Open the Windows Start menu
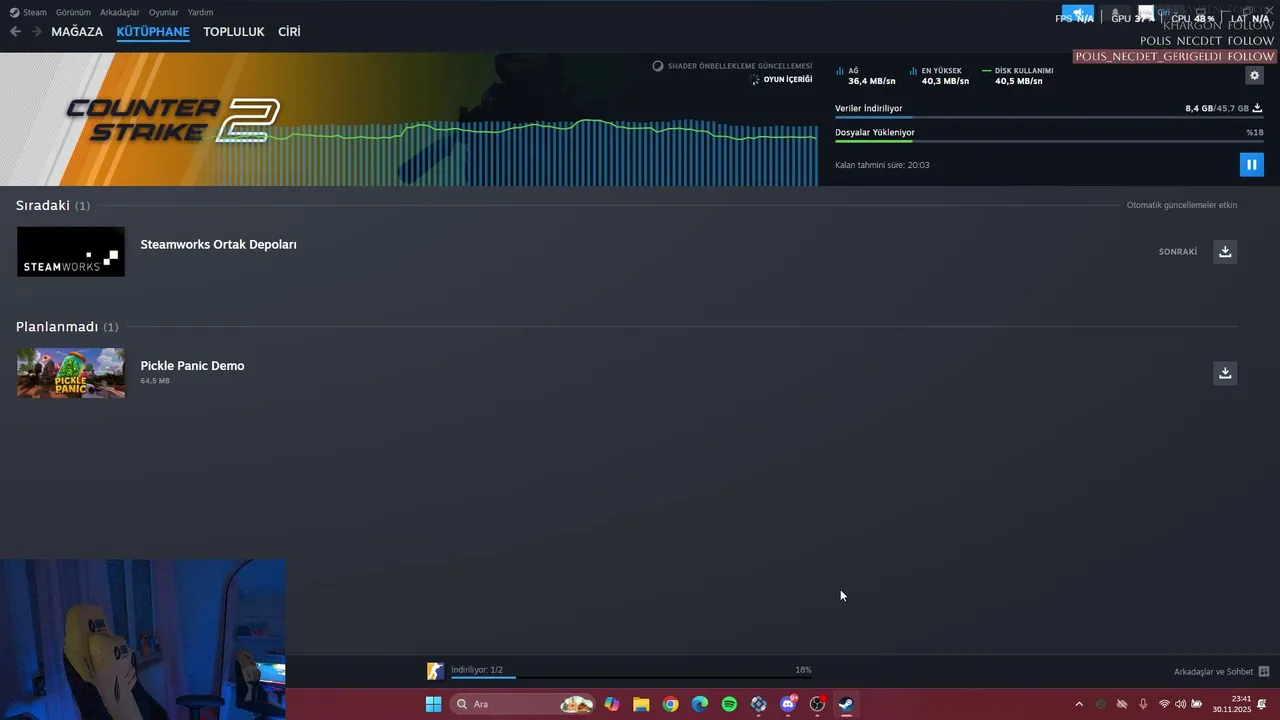Viewport: 1280px width, 720px height. (433, 704)
